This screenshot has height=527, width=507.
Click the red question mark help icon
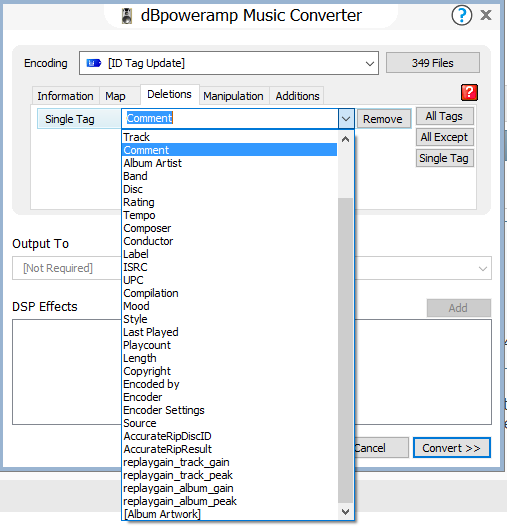[469, 92]
